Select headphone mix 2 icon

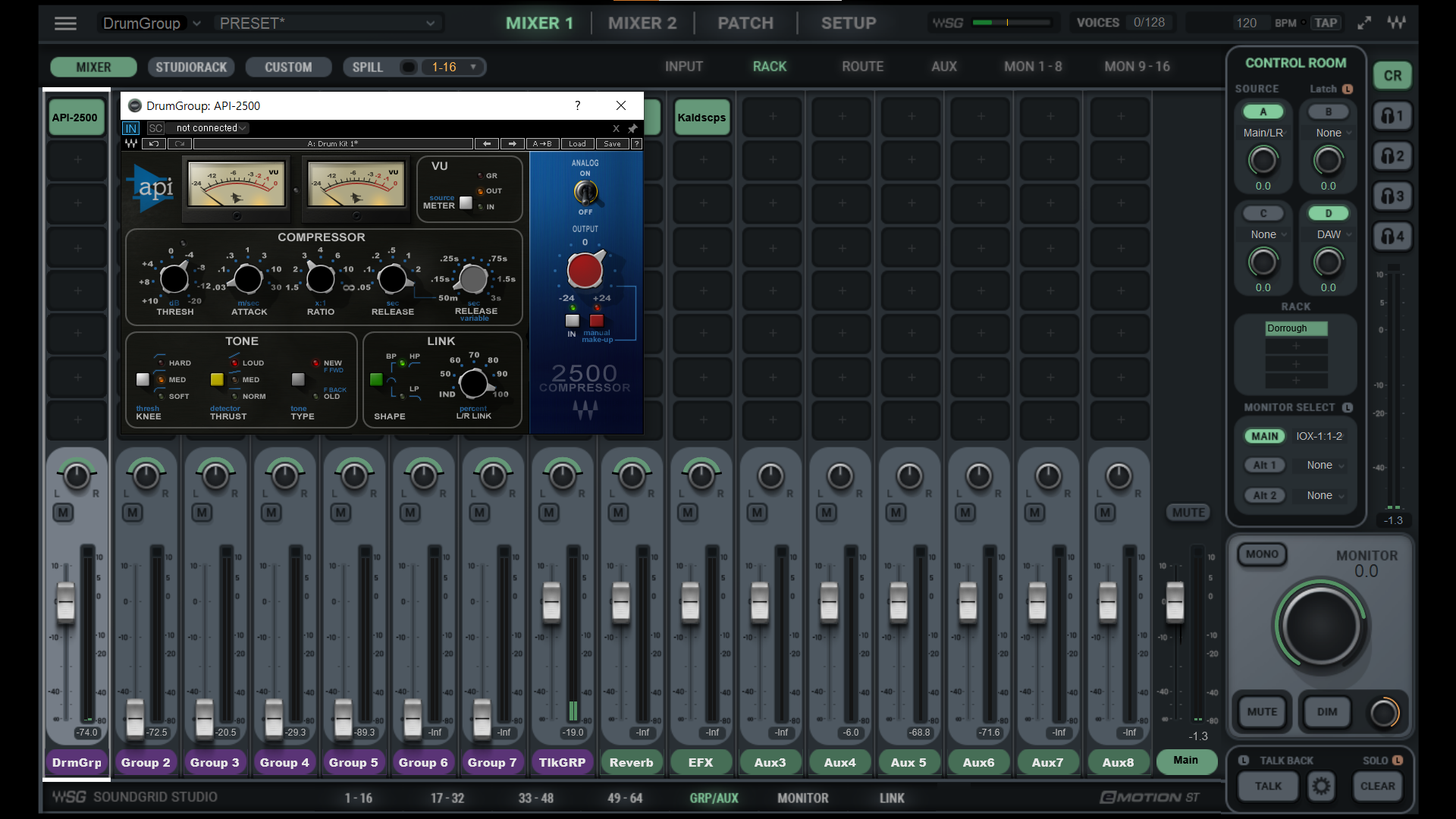(x=1392, y=156)
